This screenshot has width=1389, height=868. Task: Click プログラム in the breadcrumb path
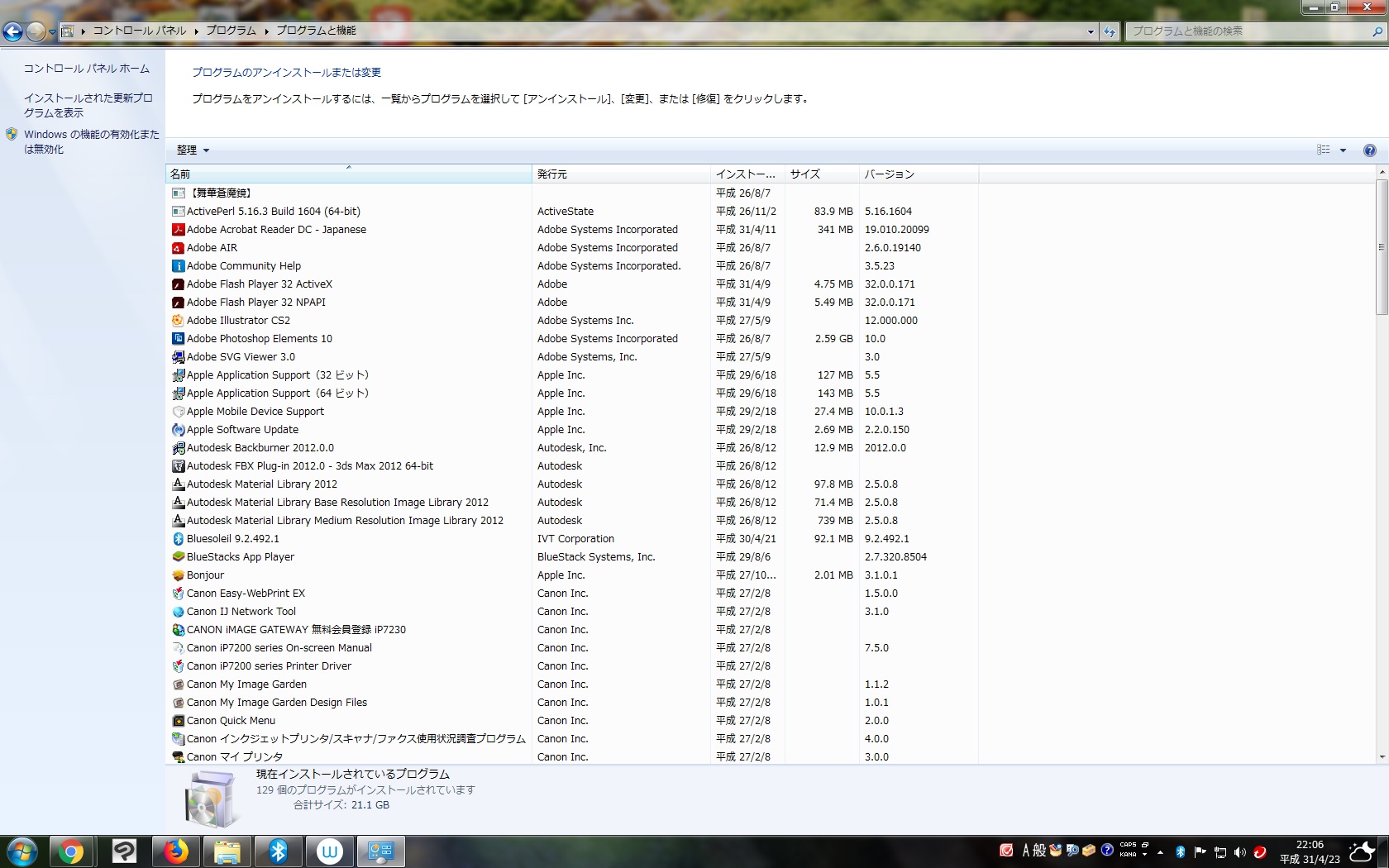point(231,31)
